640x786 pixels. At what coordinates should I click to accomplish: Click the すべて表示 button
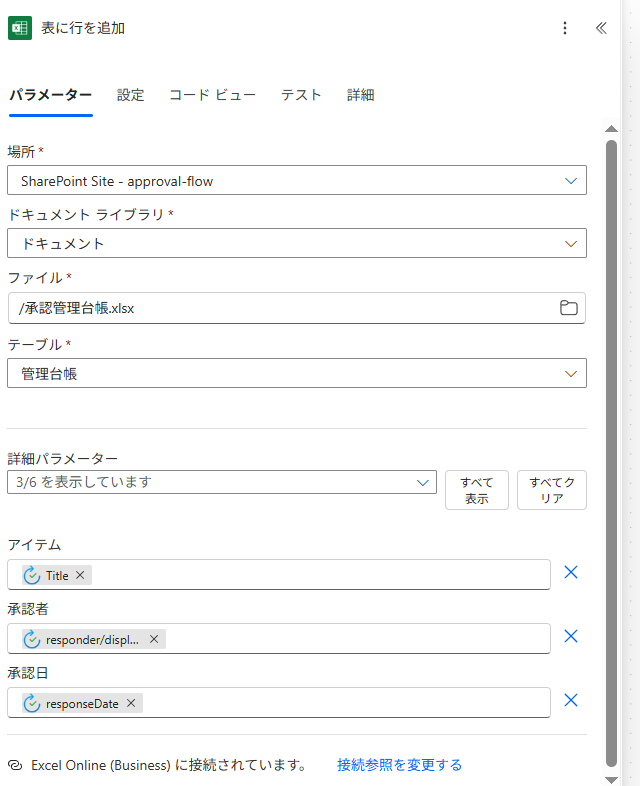(477, 490)
